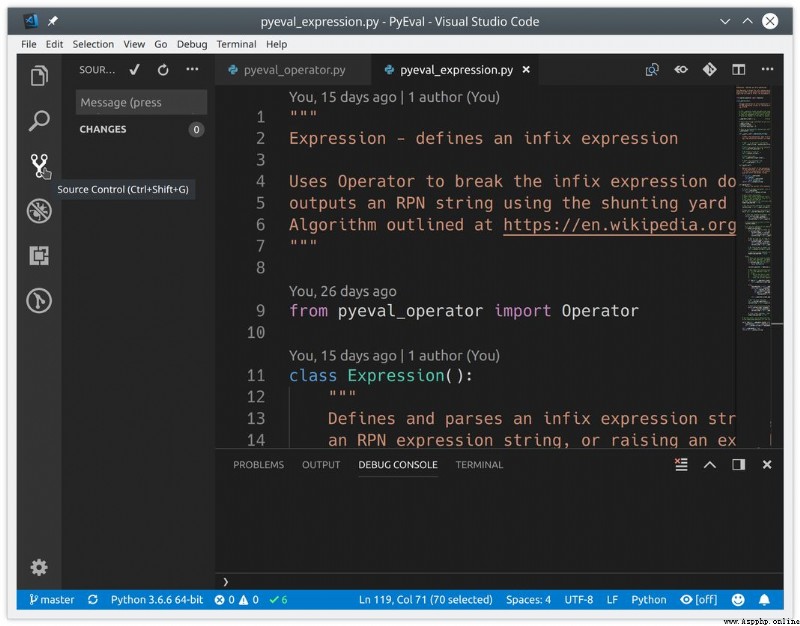Open the File menu
800x626 pixels.
29,44
